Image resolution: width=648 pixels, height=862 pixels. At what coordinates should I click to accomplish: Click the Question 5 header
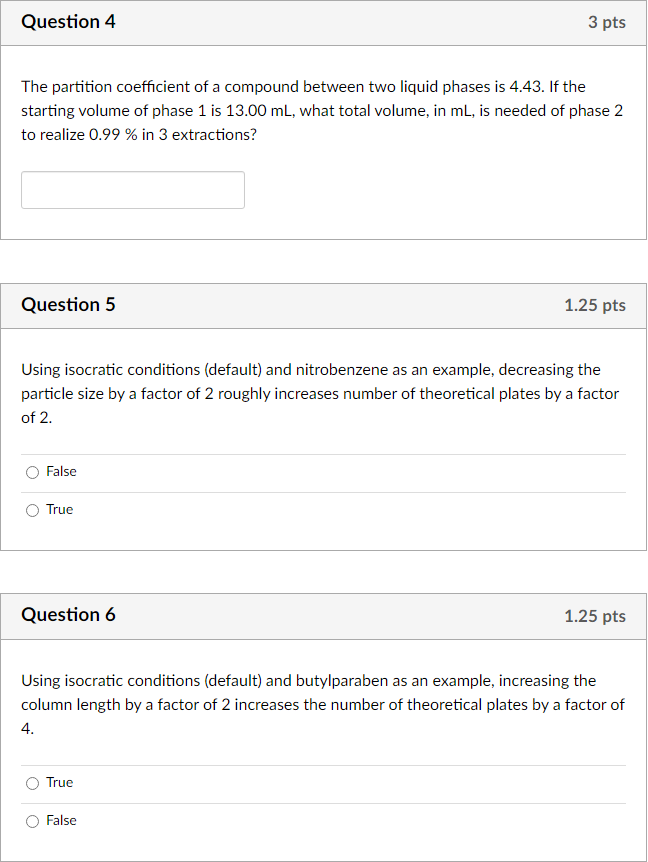(x=68, y=305)
